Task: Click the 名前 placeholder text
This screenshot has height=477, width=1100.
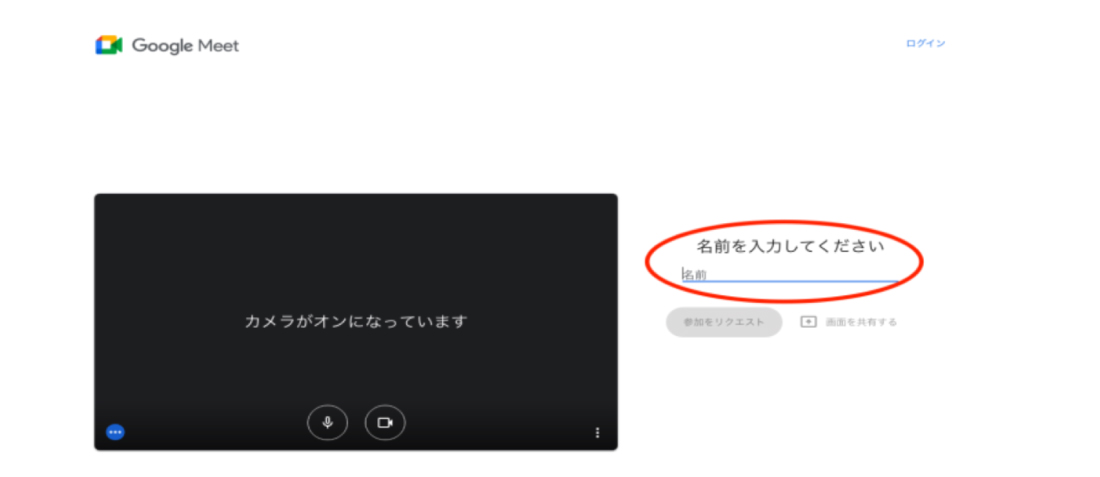Action: tap(695, 275)
